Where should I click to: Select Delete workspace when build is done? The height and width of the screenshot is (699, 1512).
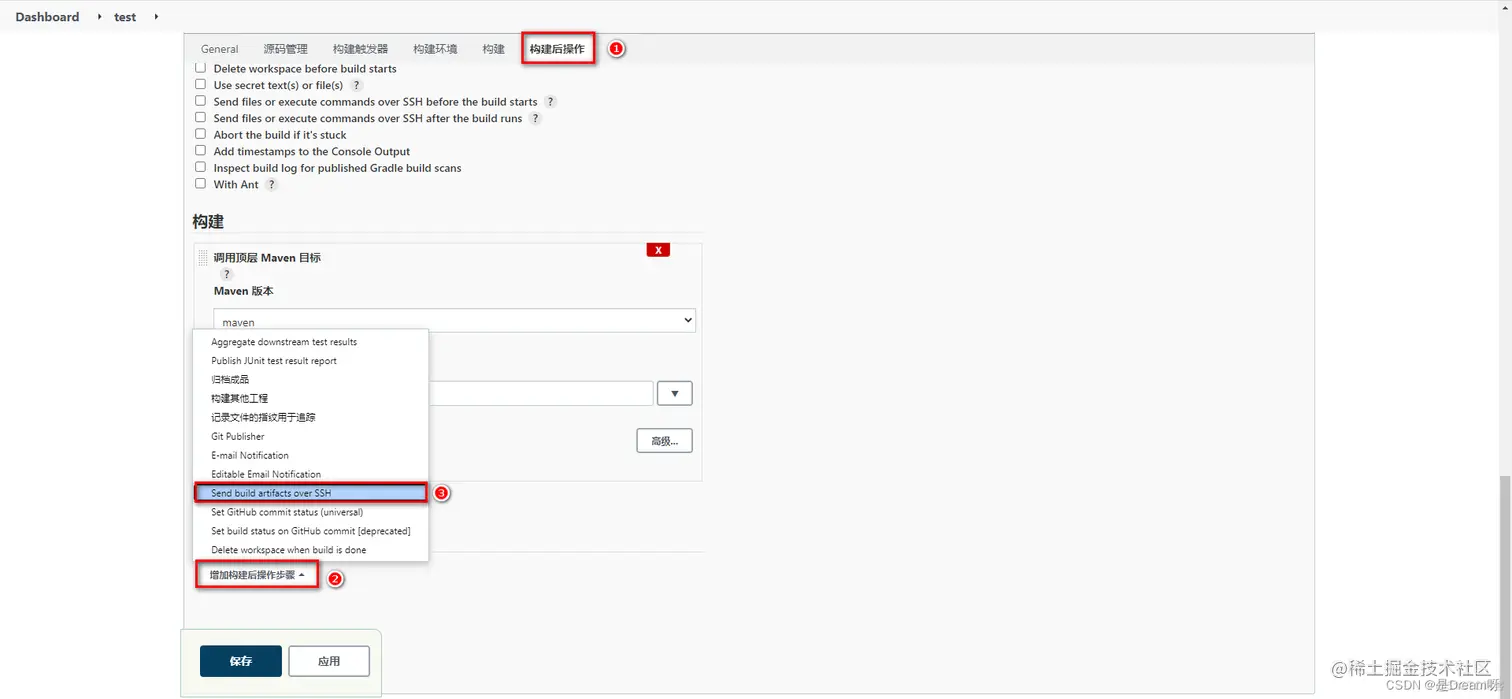311,550
